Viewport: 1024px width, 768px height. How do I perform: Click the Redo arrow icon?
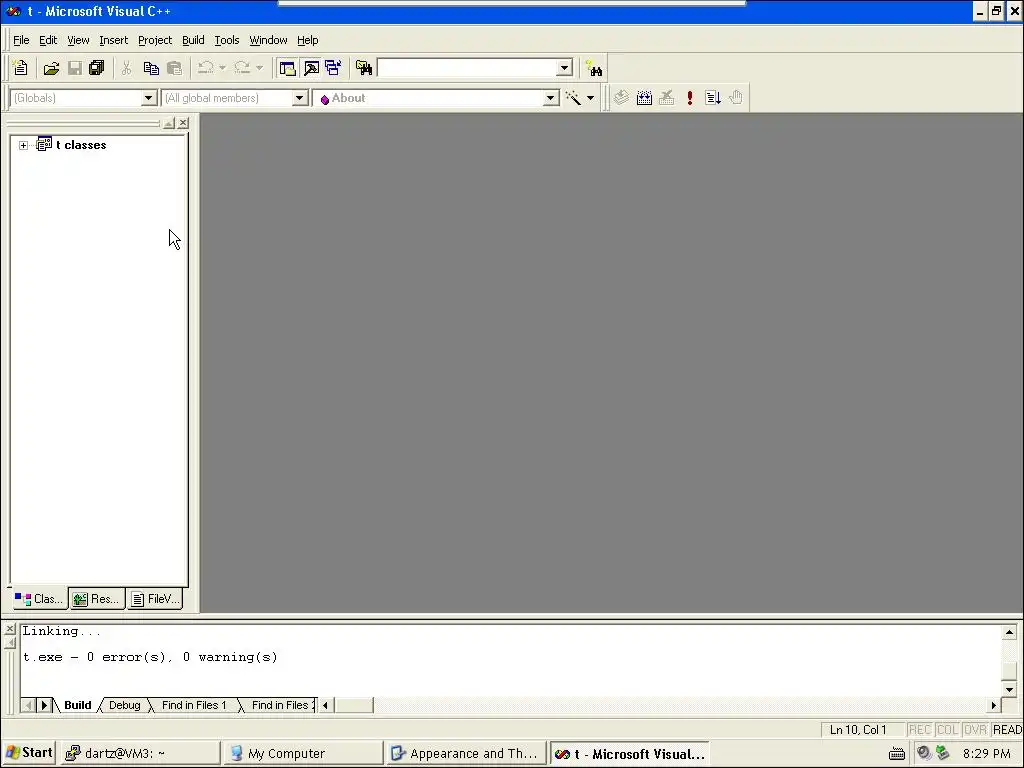(x=242, y=68)
